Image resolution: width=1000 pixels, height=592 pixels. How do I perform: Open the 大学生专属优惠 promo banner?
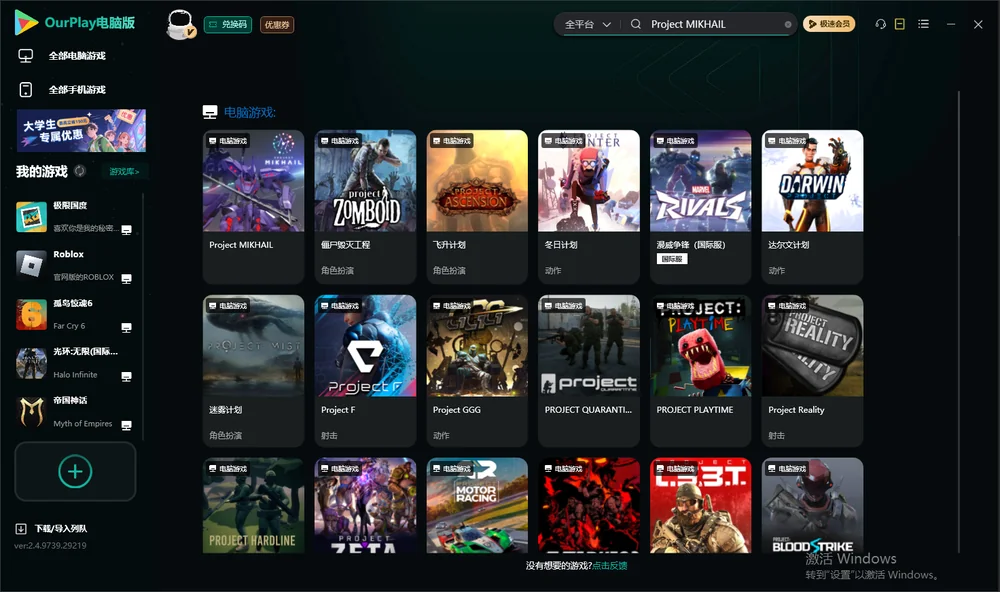82,130
